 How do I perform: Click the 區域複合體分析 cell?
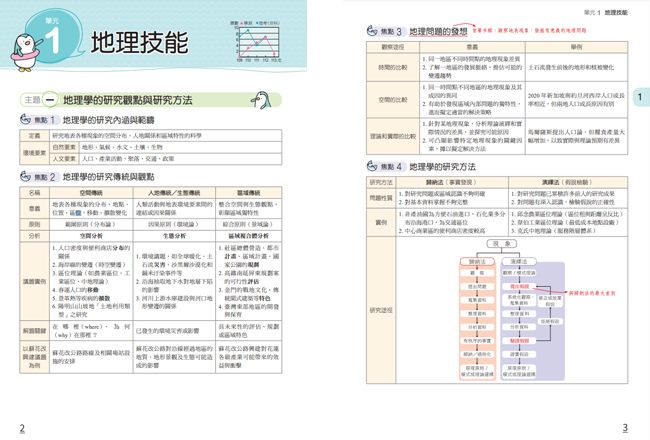249,236
